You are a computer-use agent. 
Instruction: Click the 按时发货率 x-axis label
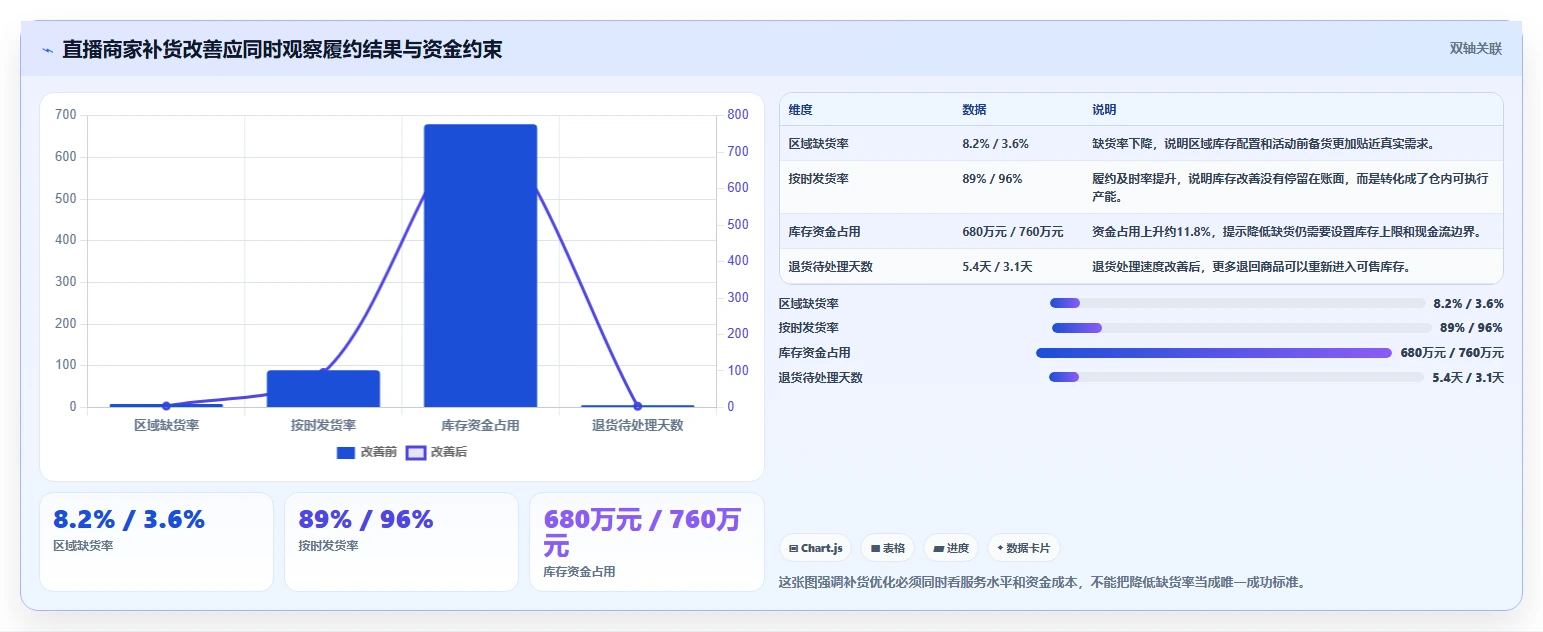coord(323,426)
